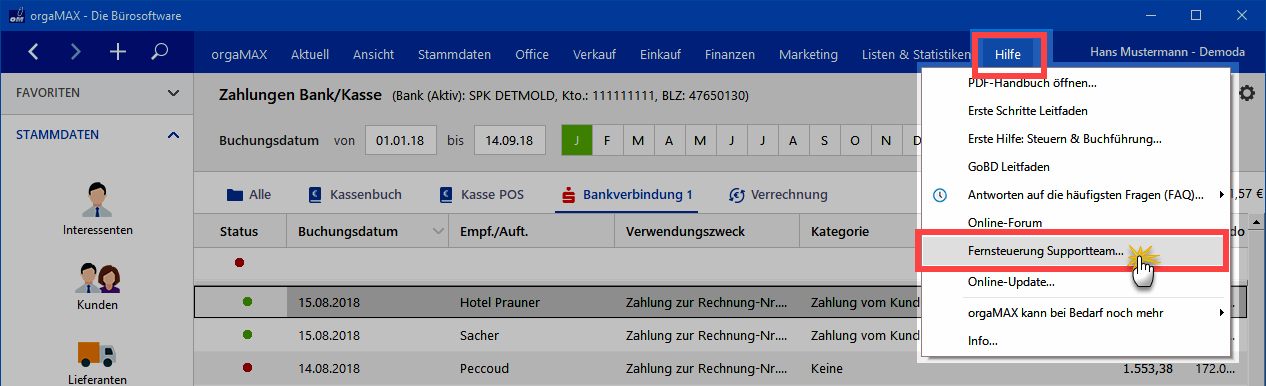Click the green status dot for Sacher
The height and width of the screenshot is (386, 1266).
click(x=247, y=337)
